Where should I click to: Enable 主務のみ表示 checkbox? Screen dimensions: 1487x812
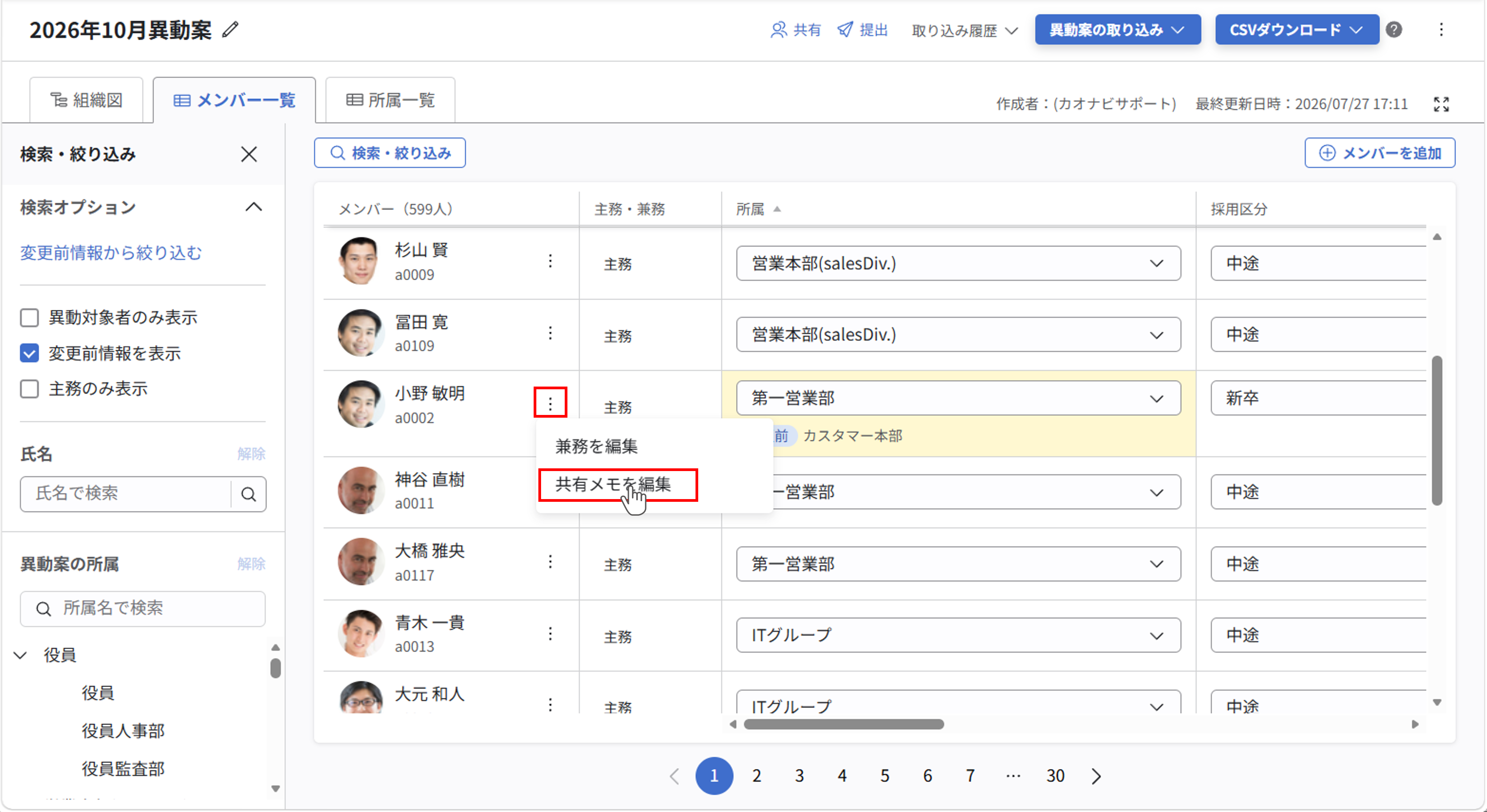click(29, 389)
